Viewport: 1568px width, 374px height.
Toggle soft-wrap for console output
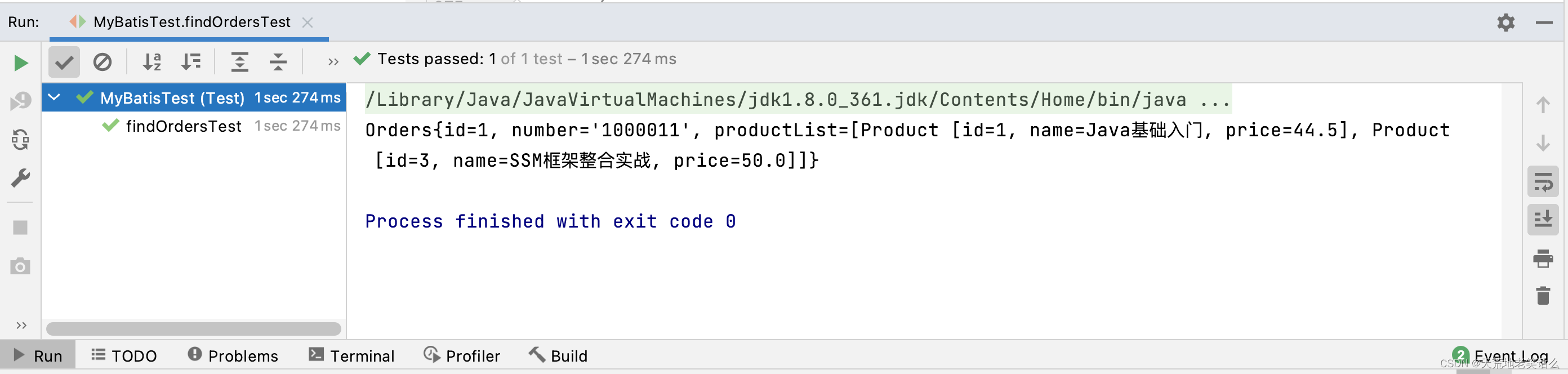[1543, 181]
